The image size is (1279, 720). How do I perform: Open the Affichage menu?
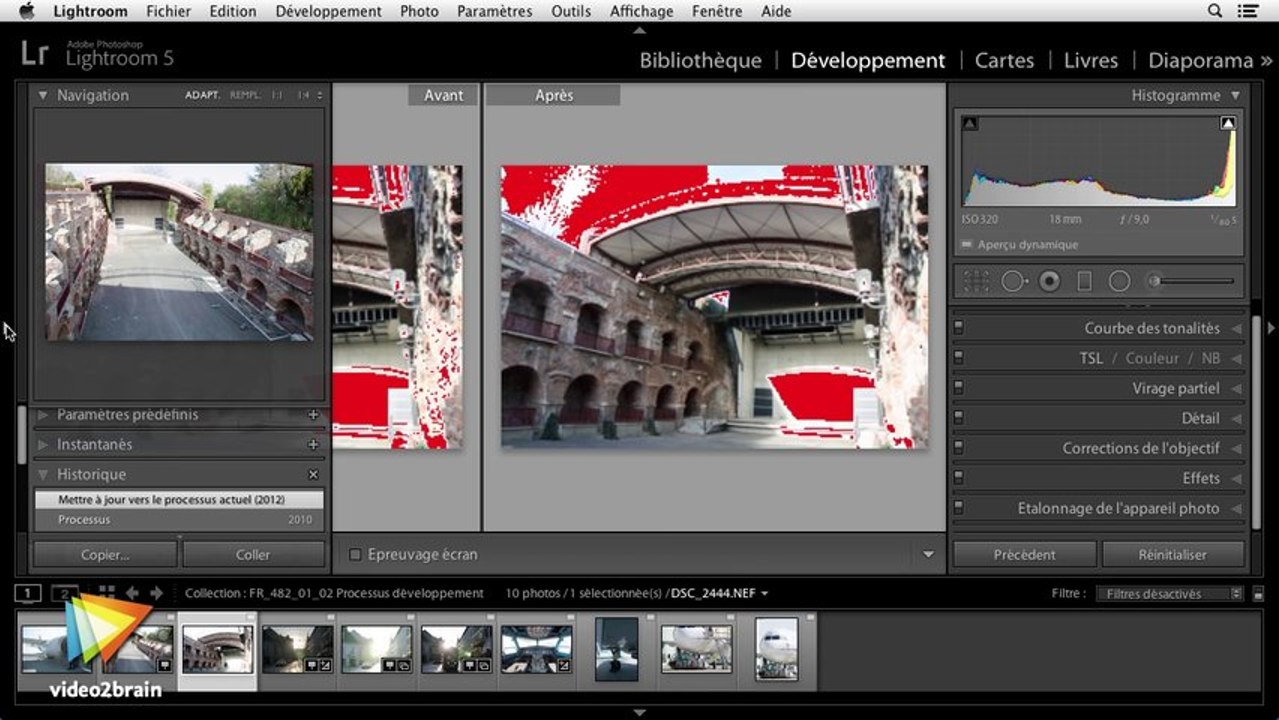(641, 11)
